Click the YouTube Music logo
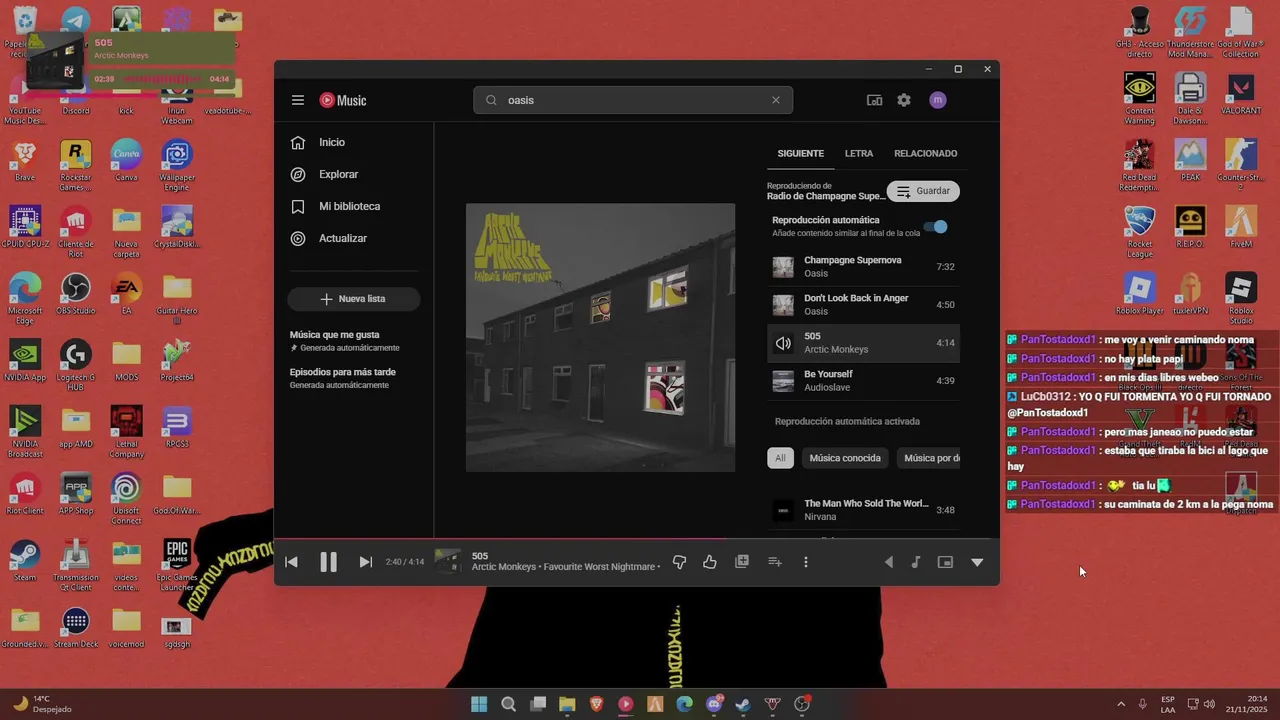This screenshot has width=1280, height=720. tap(343, 100)
